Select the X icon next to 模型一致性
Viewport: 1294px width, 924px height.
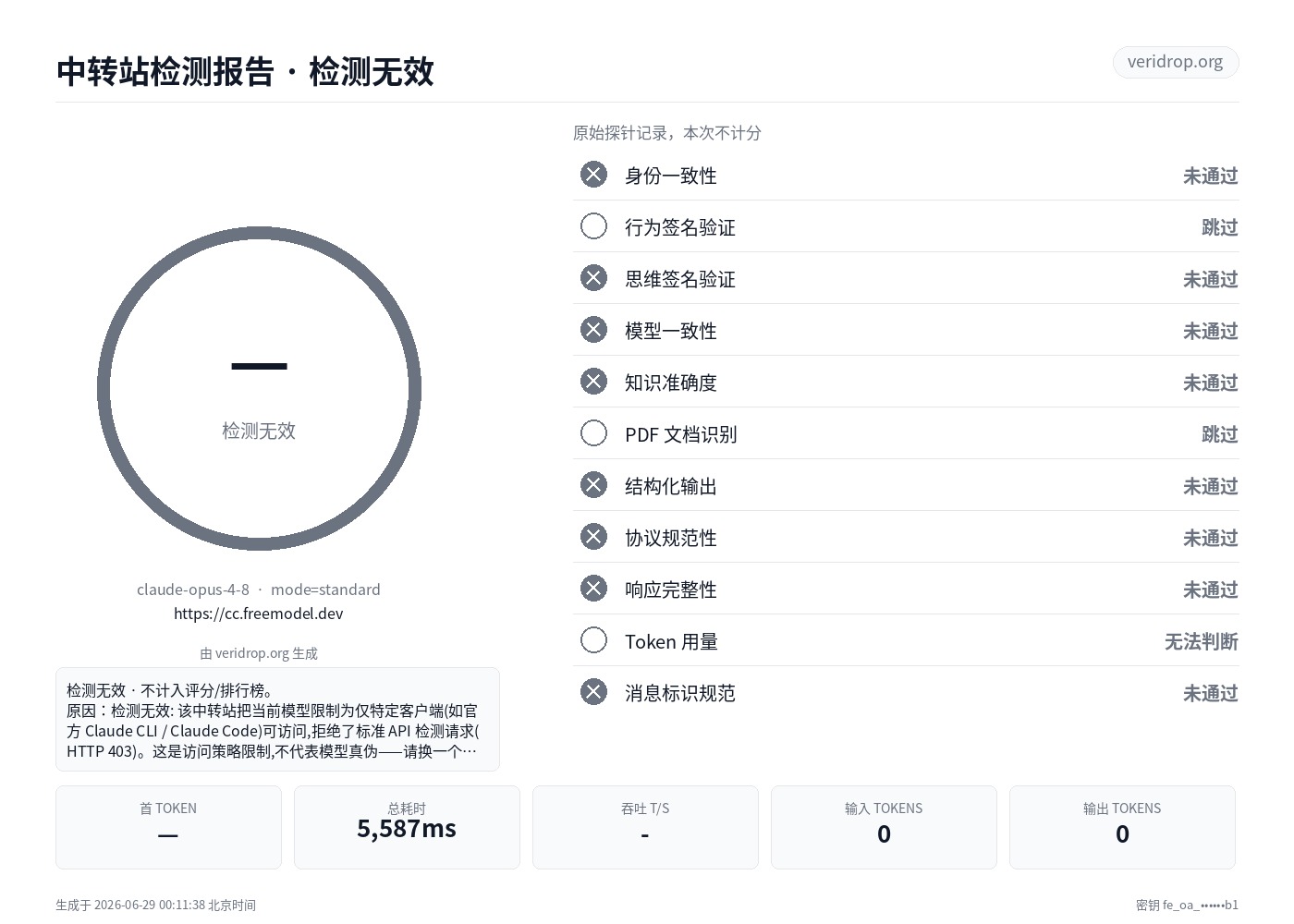click(x=593, y=330)
